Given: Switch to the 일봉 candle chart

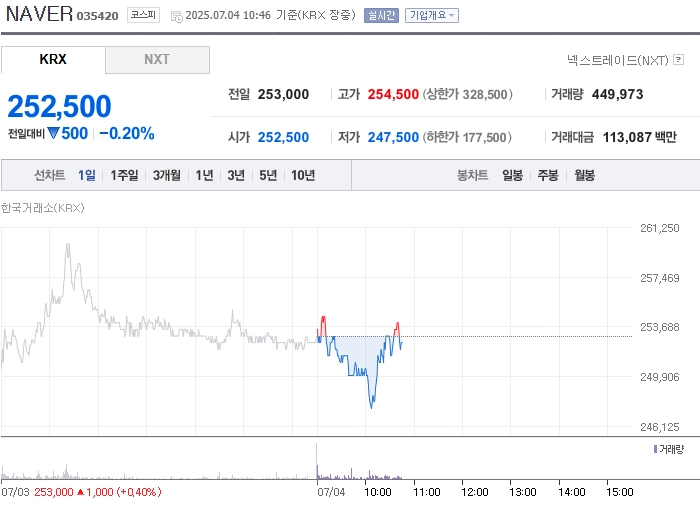Looking at the screenshot, I should click(x=512, y=175).
